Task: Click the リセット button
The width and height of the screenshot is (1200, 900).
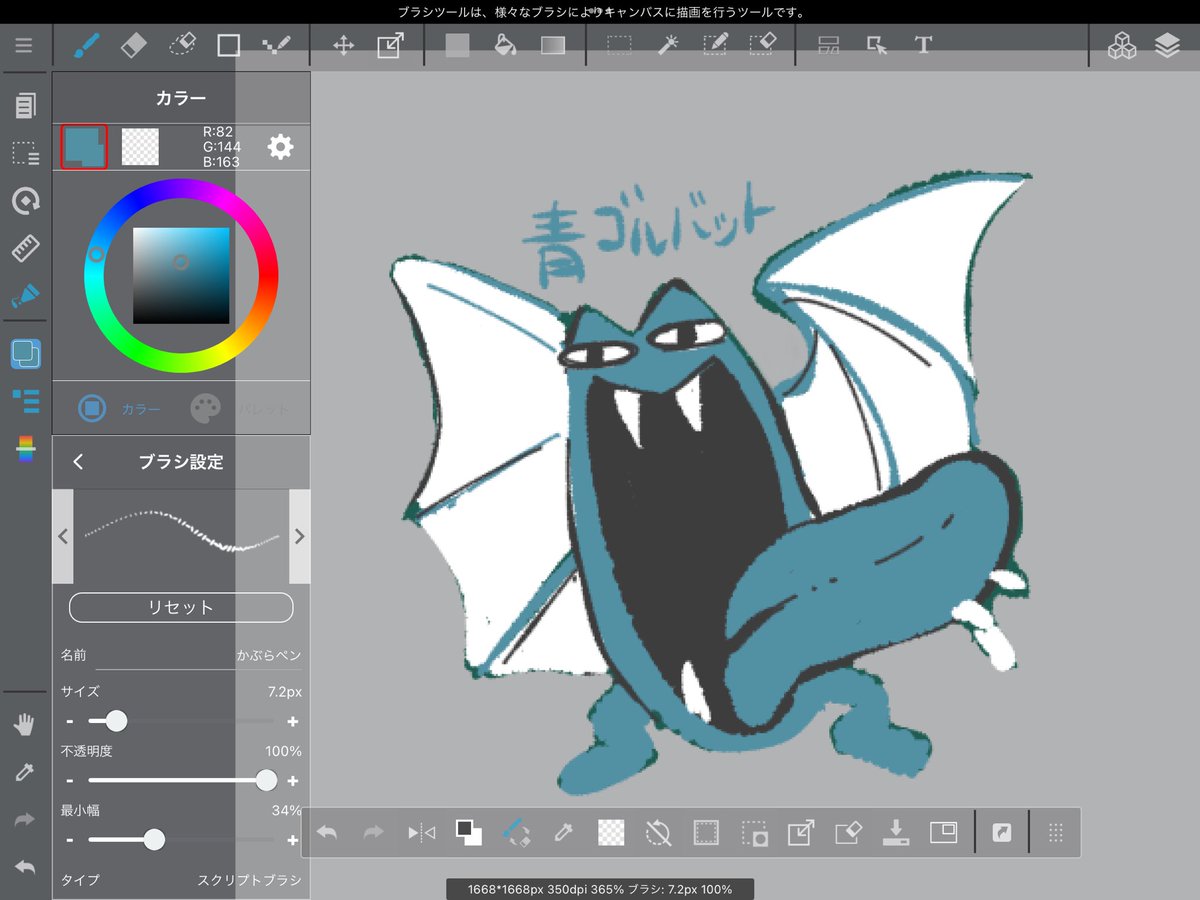Action: (x=181, y=607)
